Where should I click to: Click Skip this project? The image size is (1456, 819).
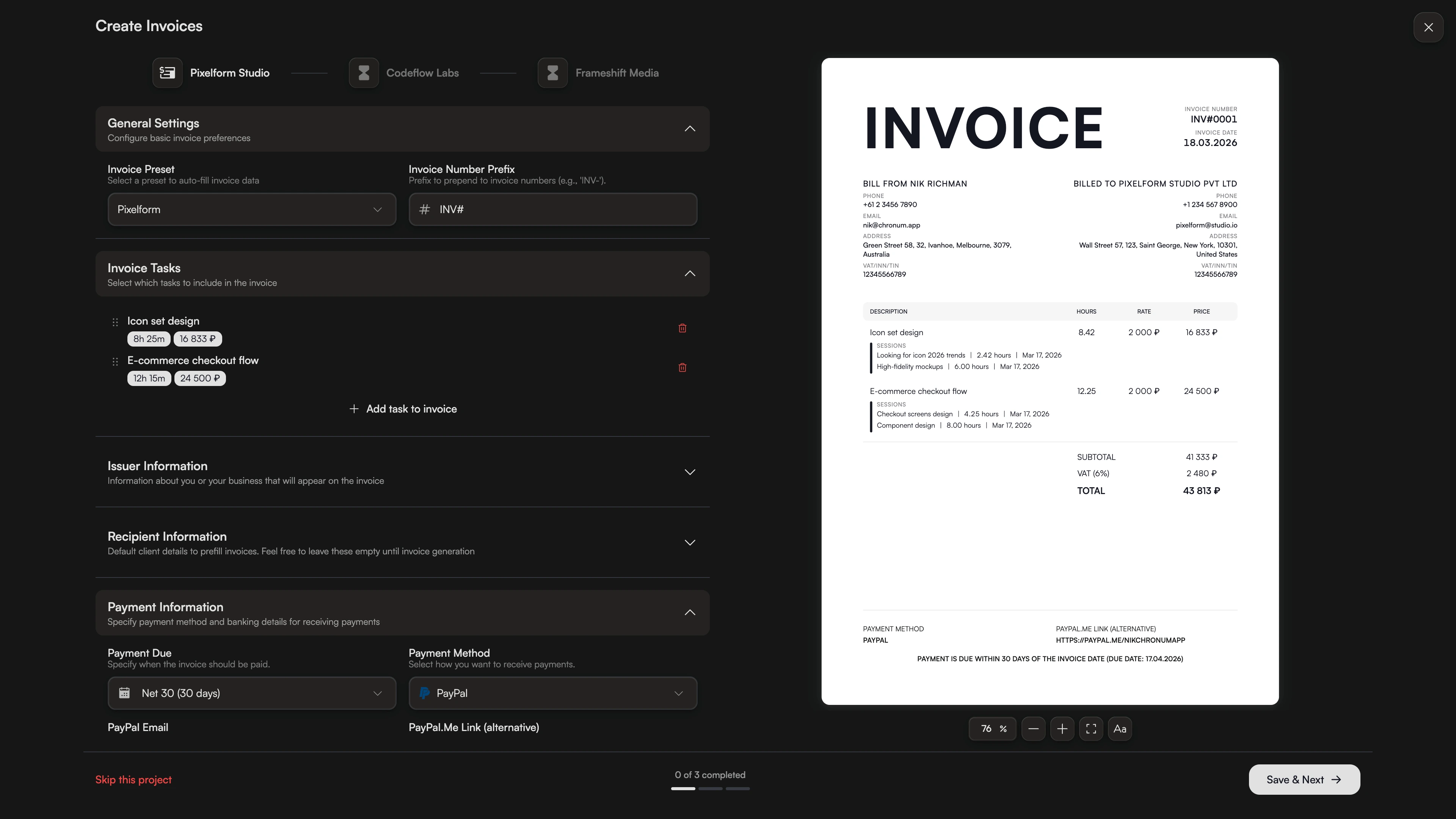[133, 780]
